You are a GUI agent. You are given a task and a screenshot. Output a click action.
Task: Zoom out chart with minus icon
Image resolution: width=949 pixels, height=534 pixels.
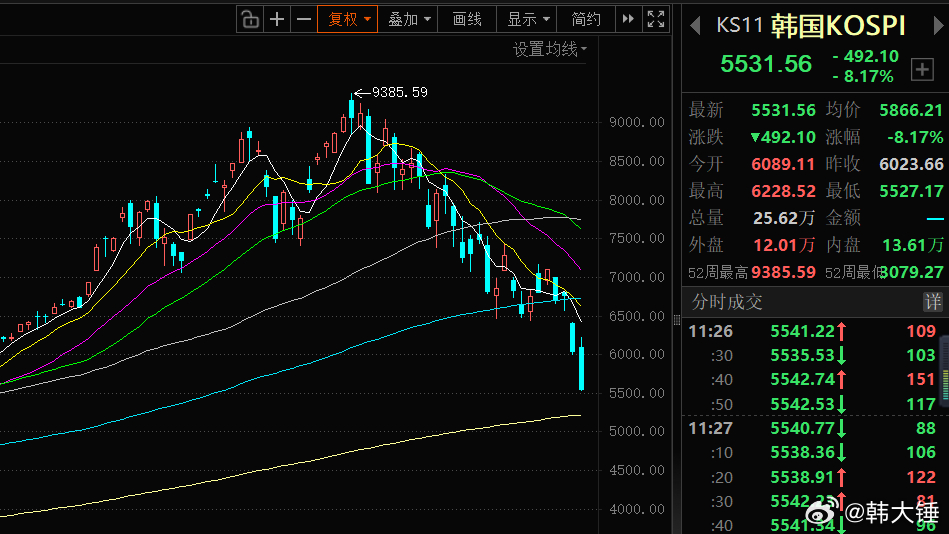pyautogui.click(x=304, y=19)
